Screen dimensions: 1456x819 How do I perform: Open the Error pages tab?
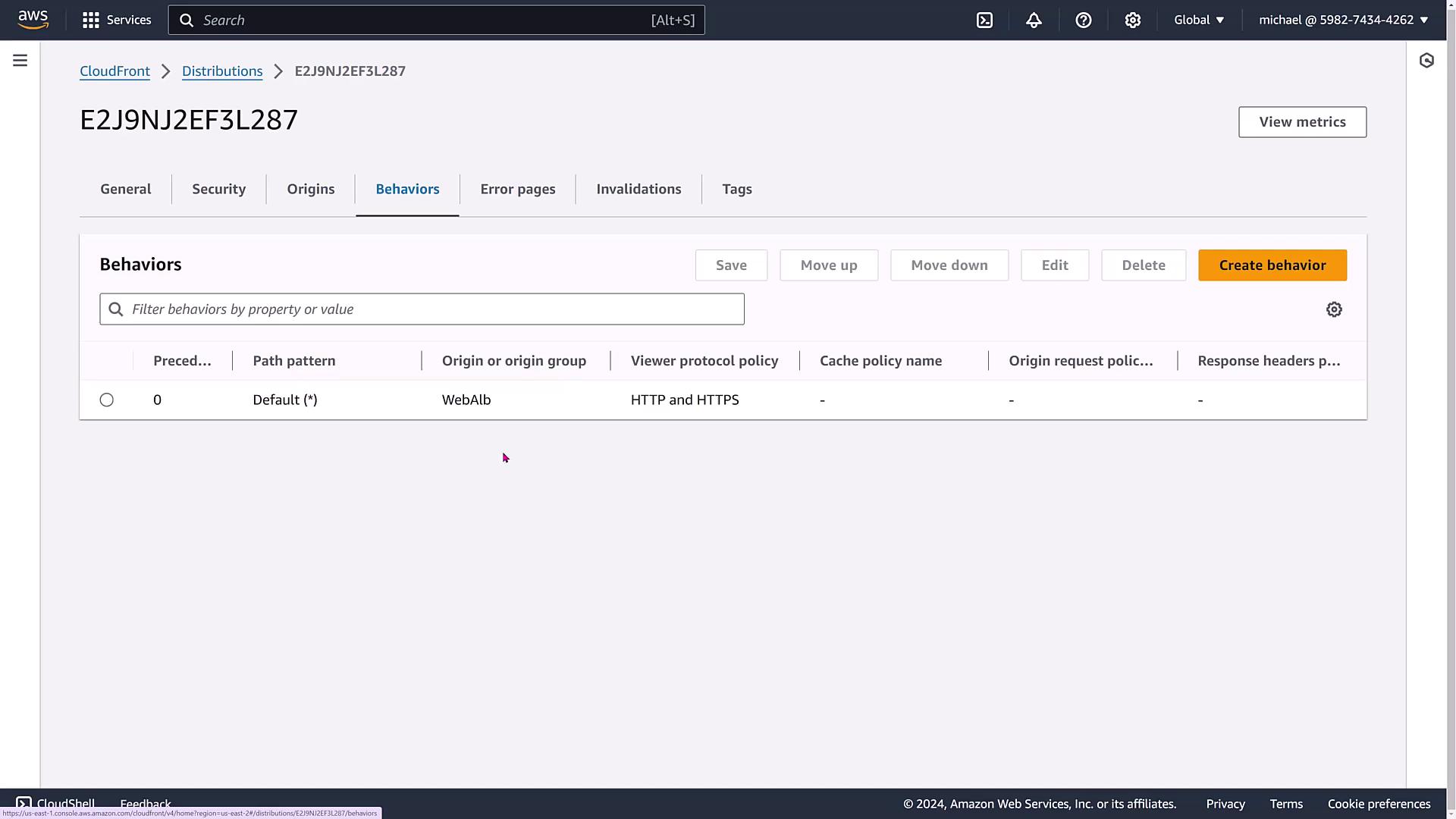pyautogui.click(x=517, y=189)
